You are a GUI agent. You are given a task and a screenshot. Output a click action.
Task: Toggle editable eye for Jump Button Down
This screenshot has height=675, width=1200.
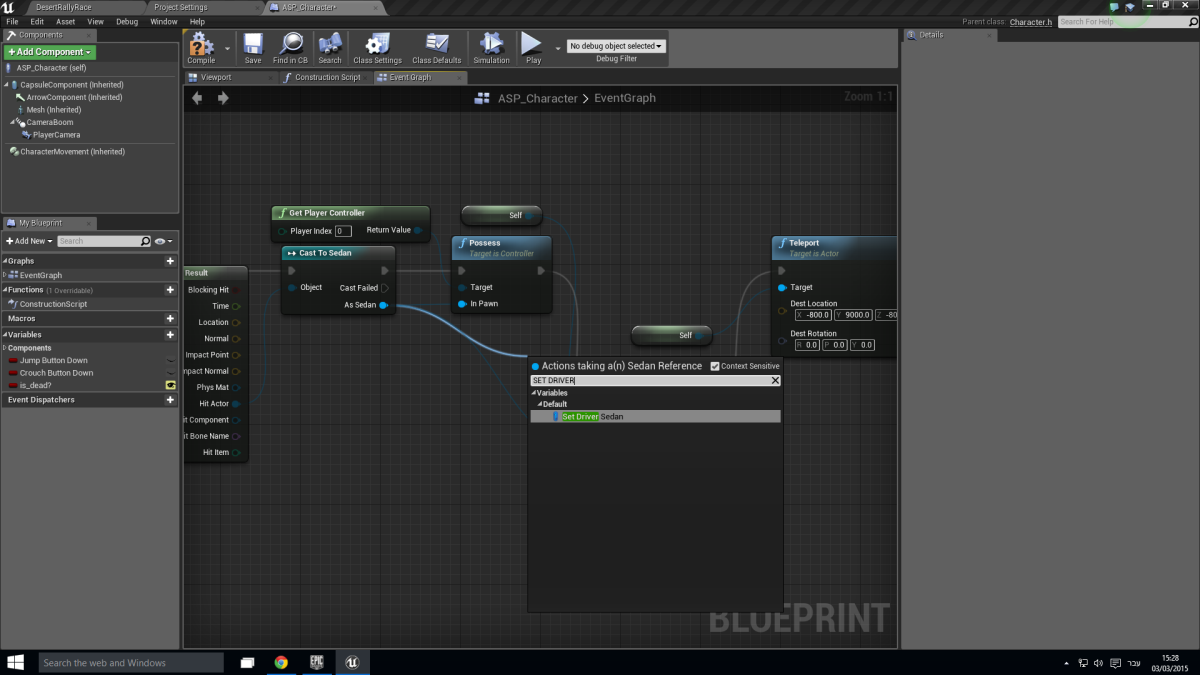click(x=170, y=360)
